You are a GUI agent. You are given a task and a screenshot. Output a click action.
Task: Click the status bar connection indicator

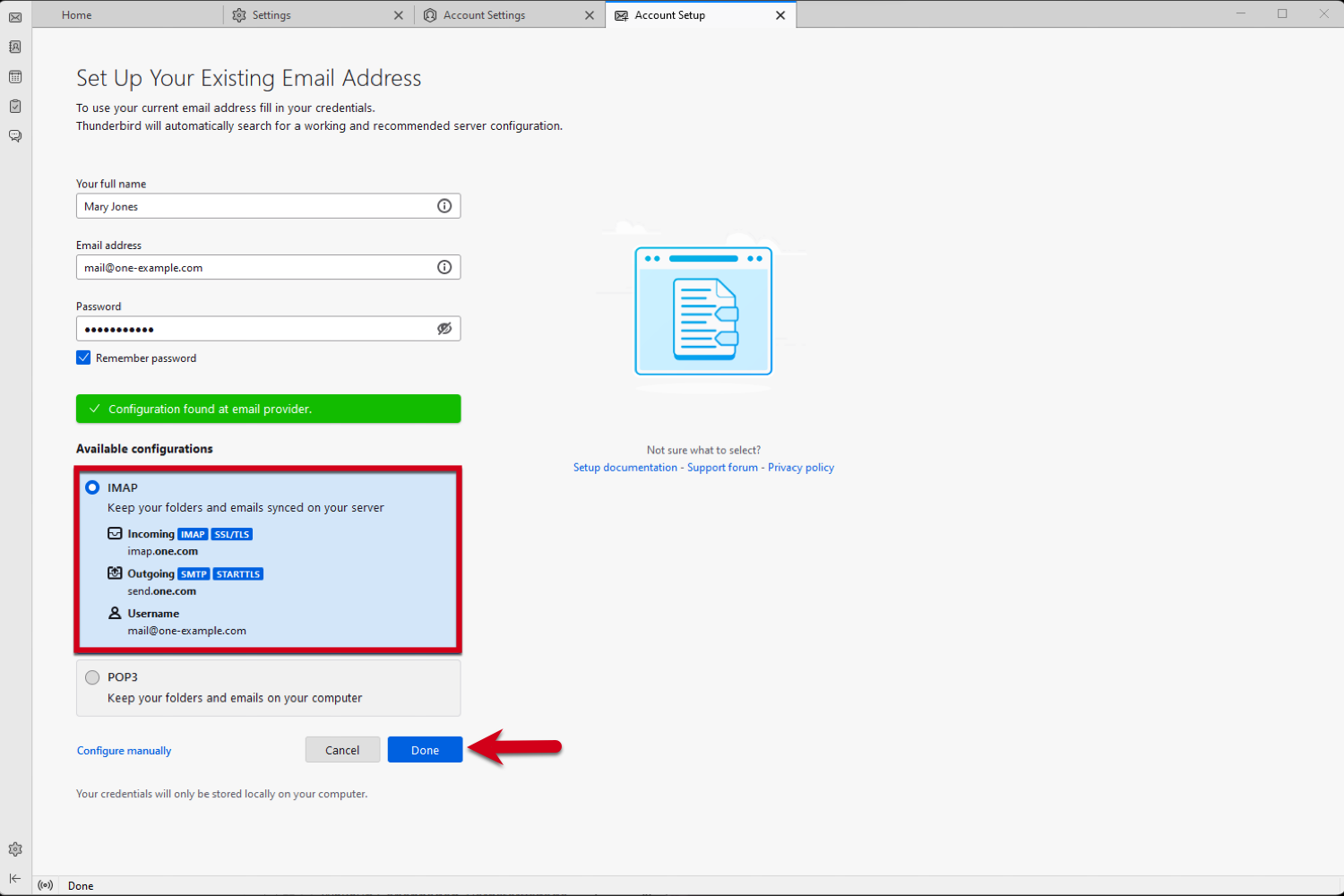pyautogui.click(x=45, y=885)
